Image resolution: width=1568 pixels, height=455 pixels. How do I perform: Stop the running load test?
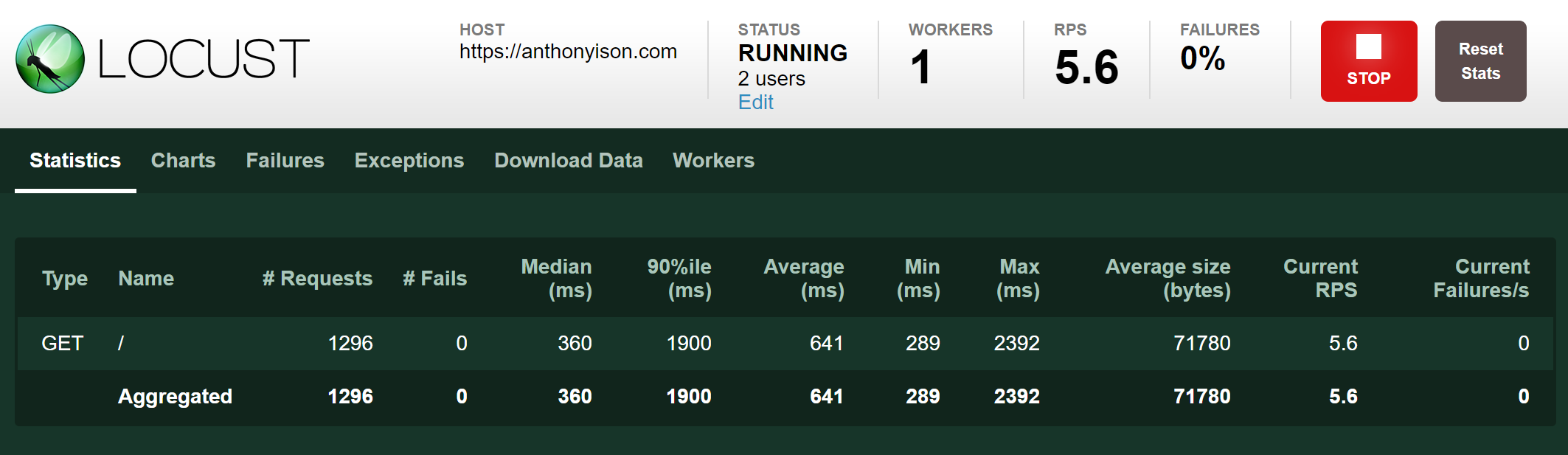pyautogui.click(x=1369, y=61)
